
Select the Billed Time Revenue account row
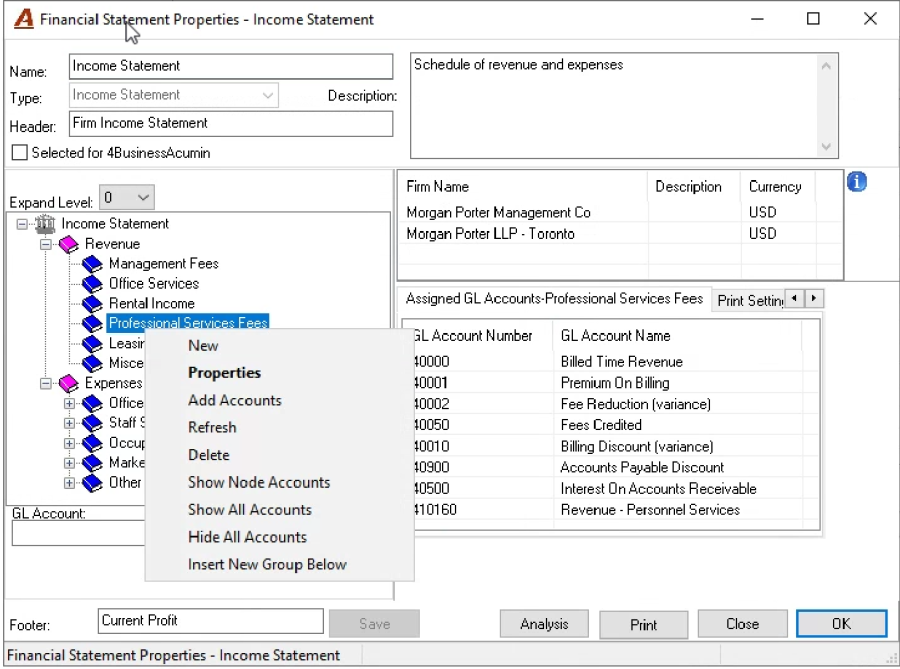click(x=610, y=362)
